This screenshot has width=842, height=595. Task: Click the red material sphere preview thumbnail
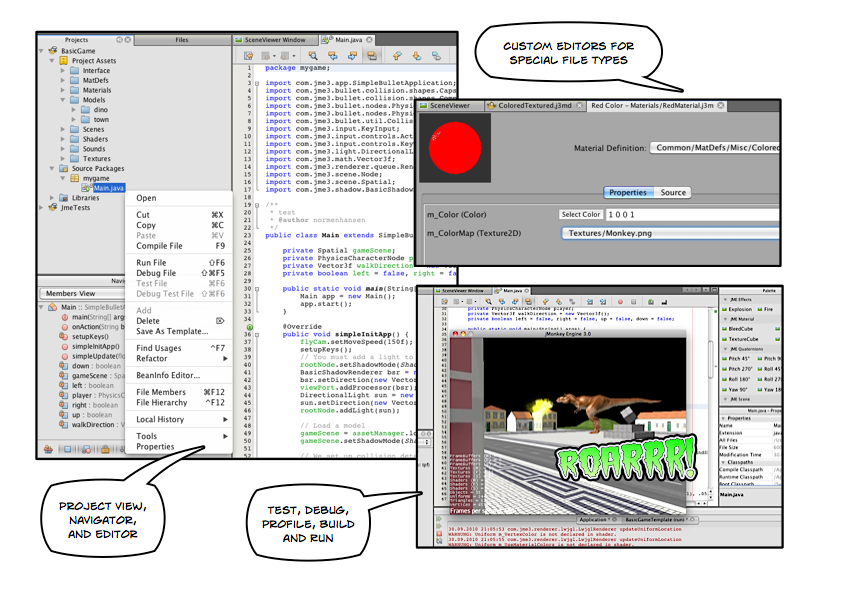456,147
